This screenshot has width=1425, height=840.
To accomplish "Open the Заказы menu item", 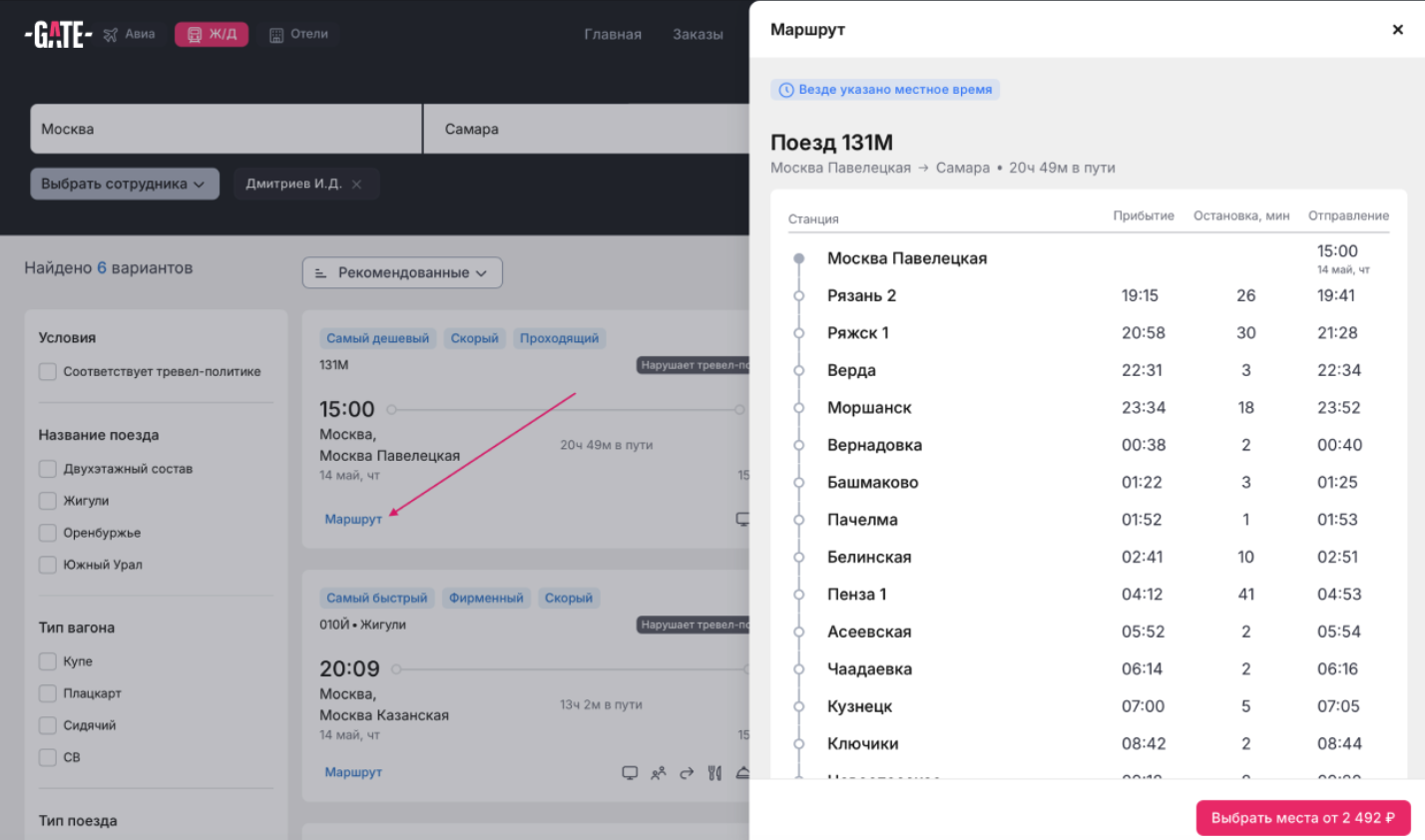I will pyautogui.click(x=698, y=34).
